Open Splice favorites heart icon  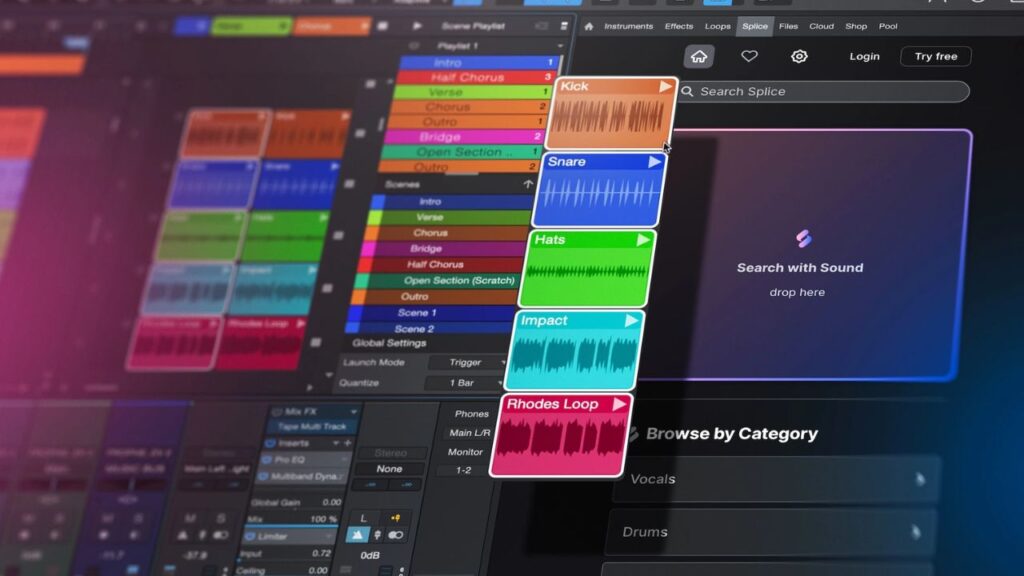(x=749, y=56)
